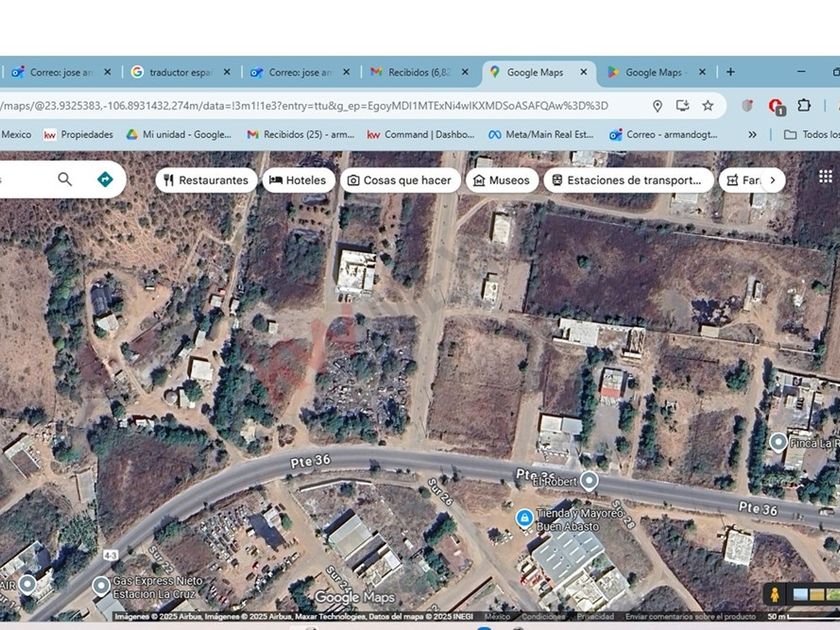
Task: Open the map layers thumbnail strip
Action: (x=815, y=595)
